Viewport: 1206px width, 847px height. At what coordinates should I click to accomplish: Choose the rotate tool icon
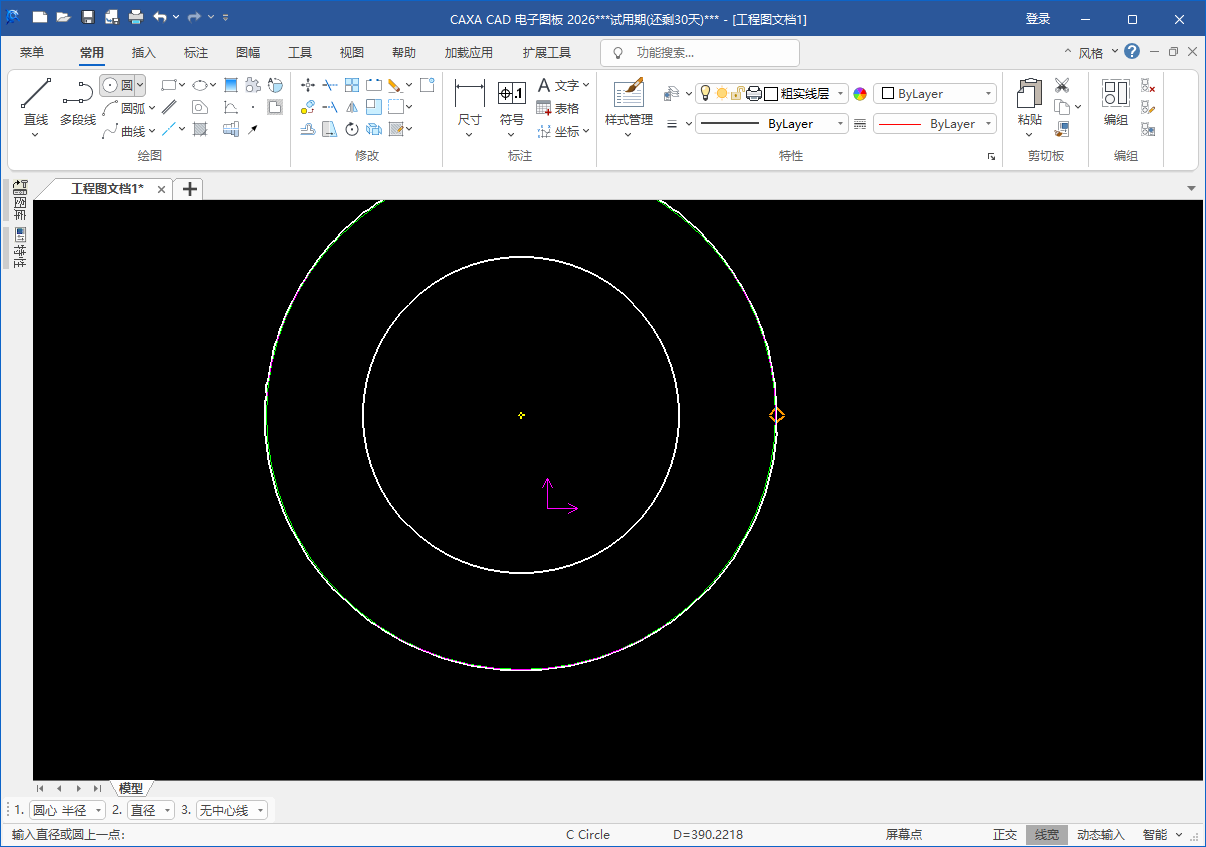pos(352,129)
